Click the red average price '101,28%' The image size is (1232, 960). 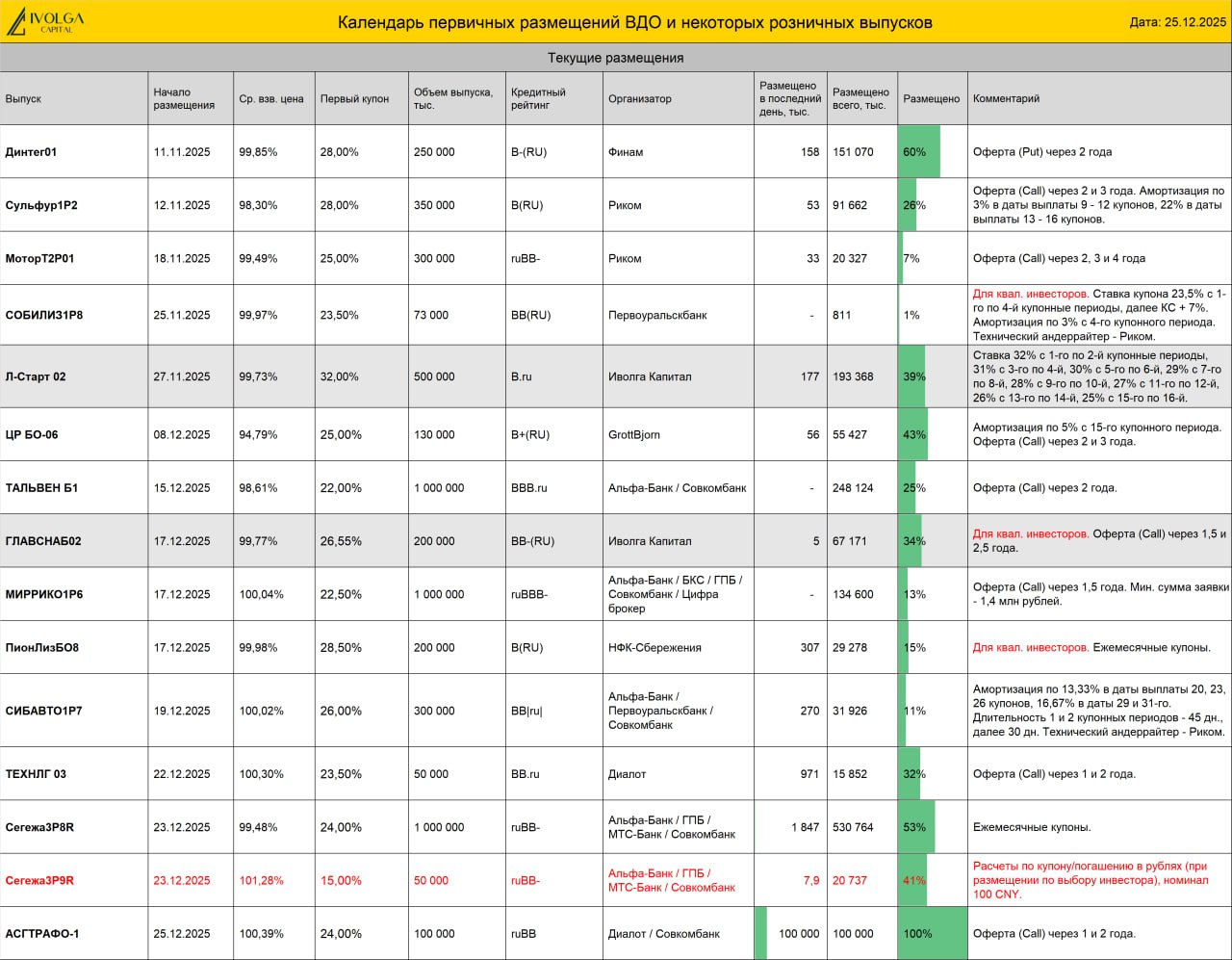[x=261, y=880]
